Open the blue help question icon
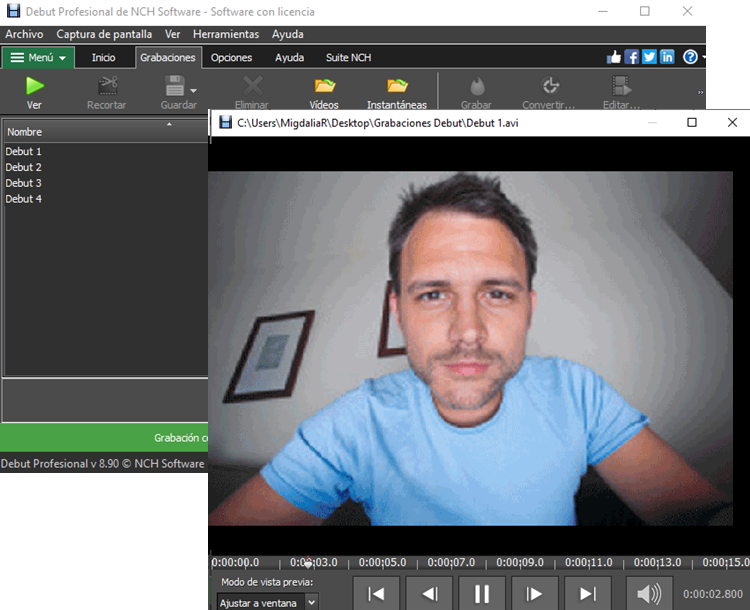Screen dimensions: 750x610 (x=690, y=57)
